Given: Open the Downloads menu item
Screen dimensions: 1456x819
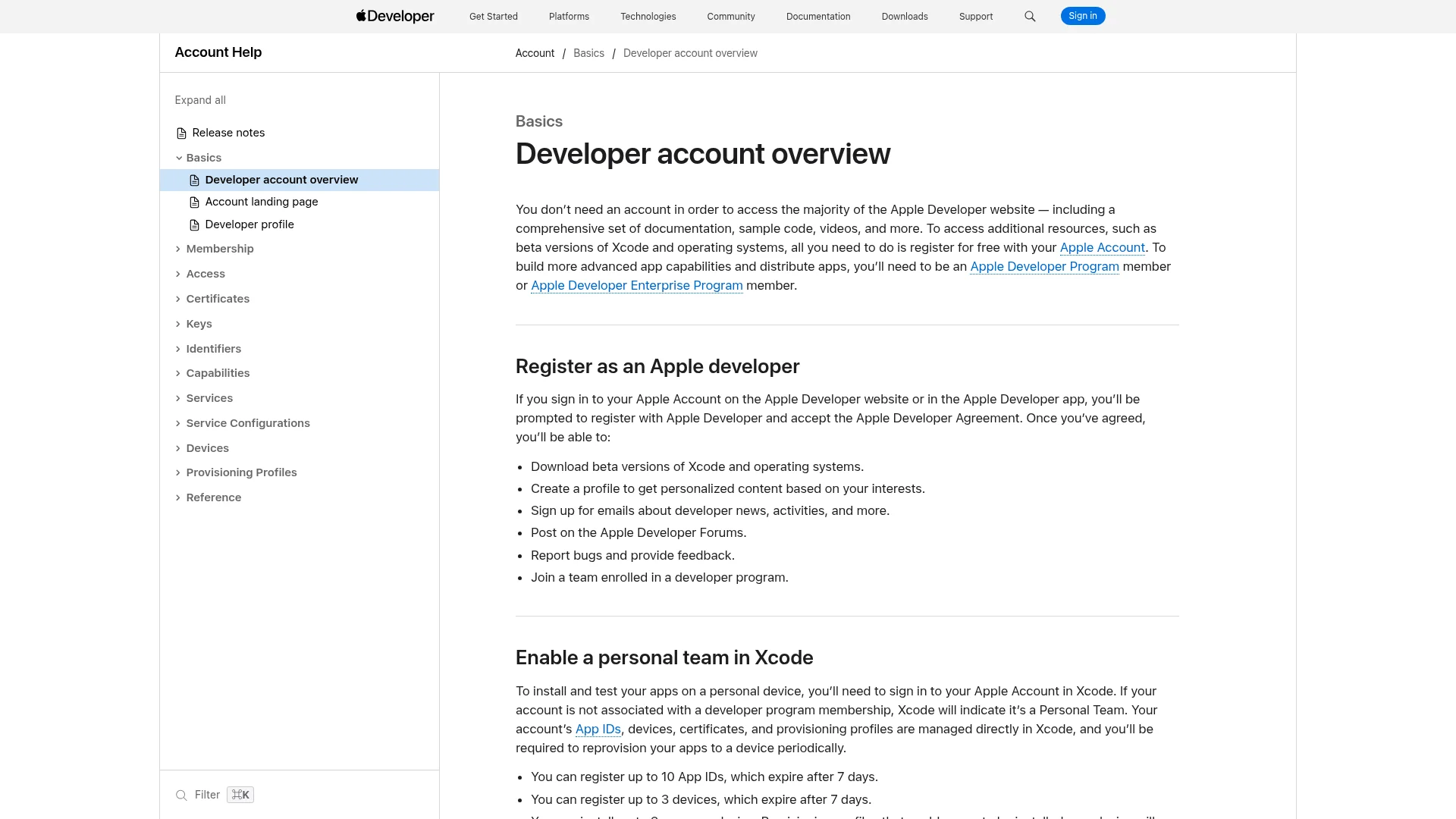Looking at the screenshot, I should [905, 16].
